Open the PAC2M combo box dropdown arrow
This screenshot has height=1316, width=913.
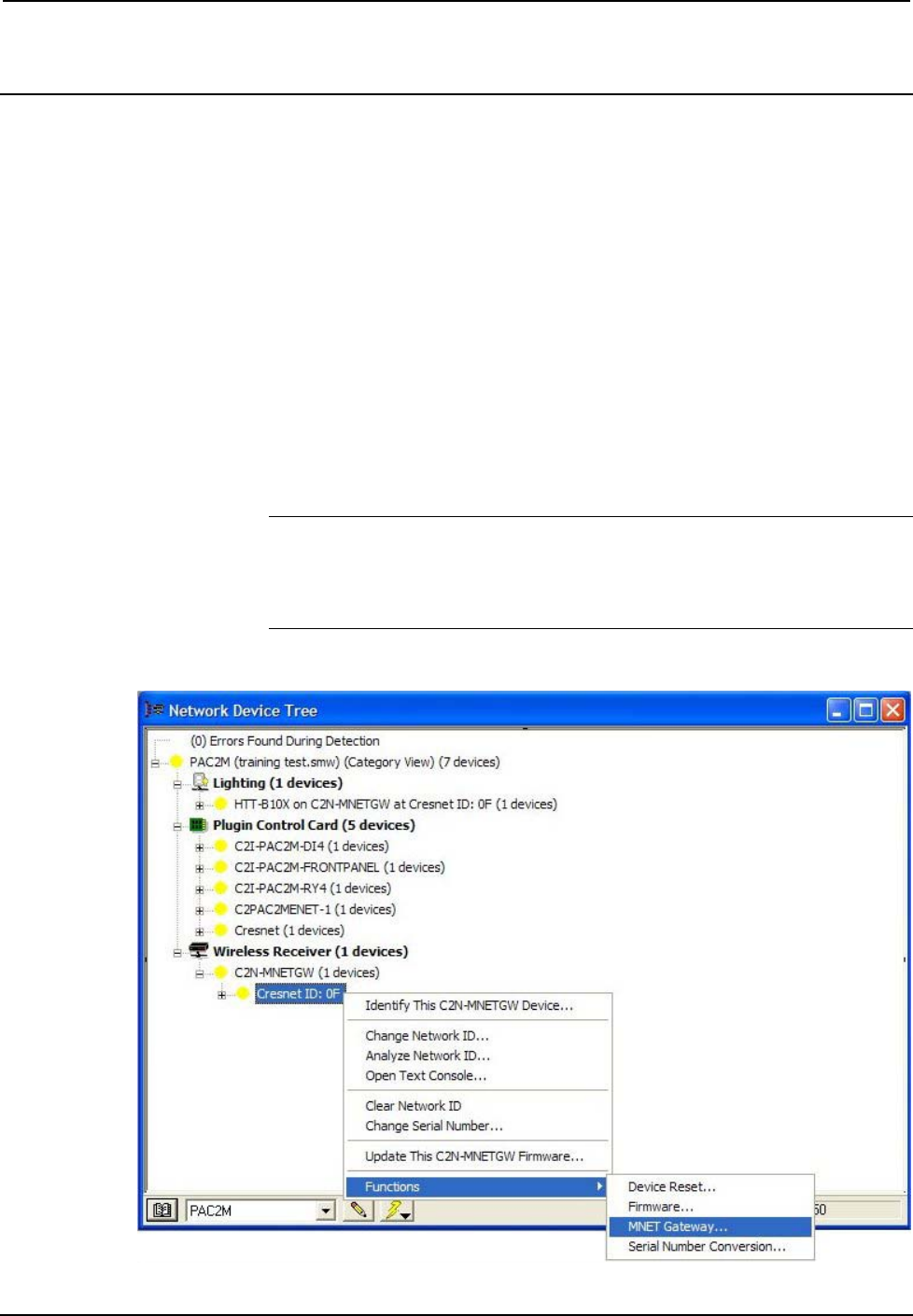(325, 1211)
